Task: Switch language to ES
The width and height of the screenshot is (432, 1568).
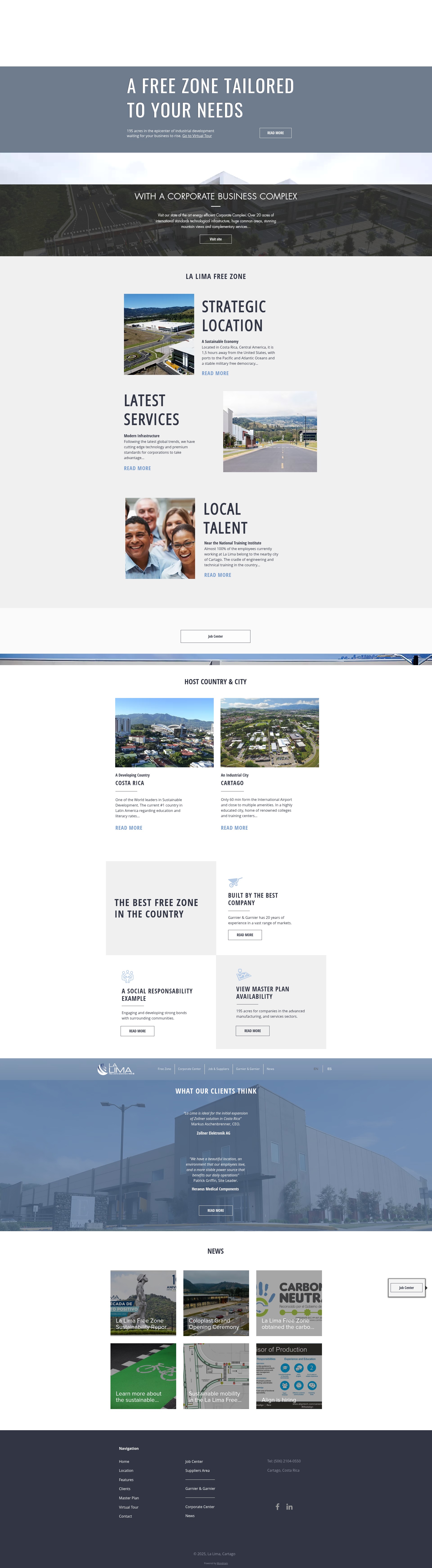Action: pos(329,1069)
